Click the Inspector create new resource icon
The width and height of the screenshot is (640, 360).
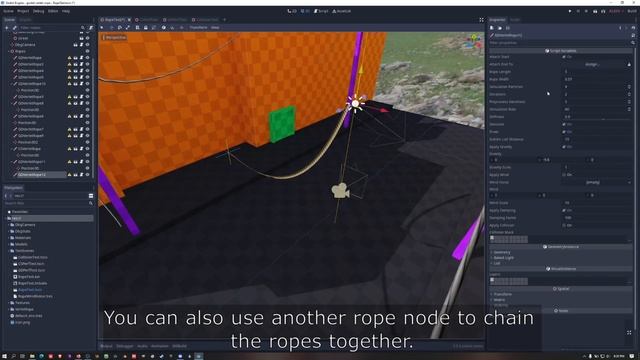coord(492,28)
